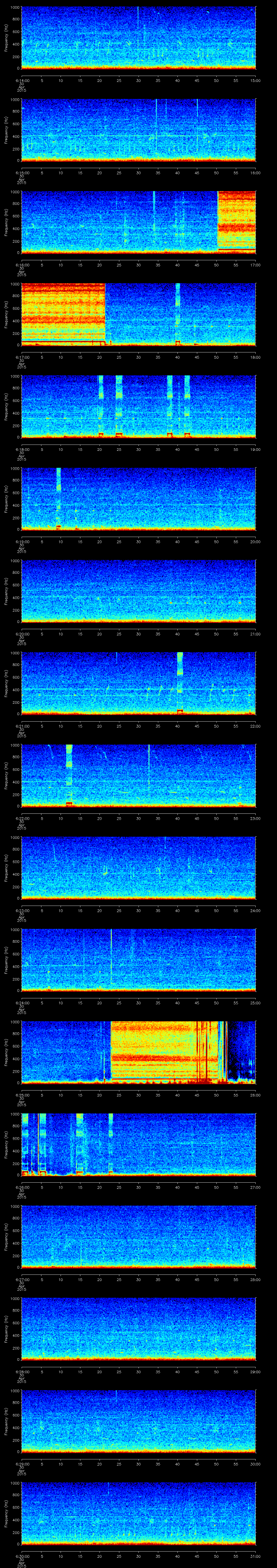The image size is (277, 1568).
Task: Open the 6:27 spectrogram panel
Action: click(x=138, y=1236)
